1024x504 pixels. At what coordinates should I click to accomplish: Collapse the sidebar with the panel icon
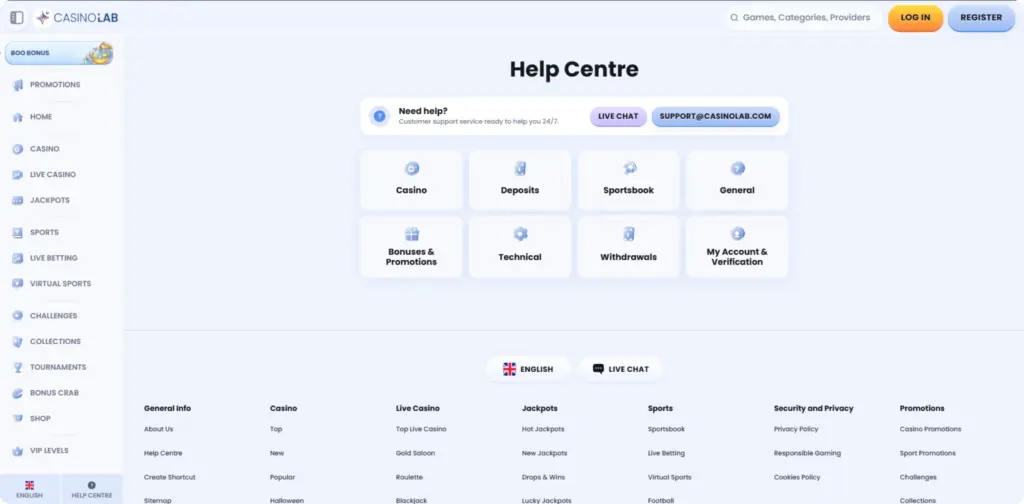(17, 18)
